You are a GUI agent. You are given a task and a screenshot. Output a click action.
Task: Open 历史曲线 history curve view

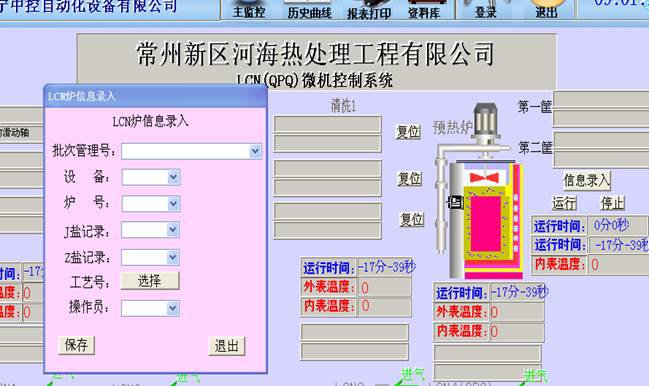pyautogui.click(x=309, y=9)
